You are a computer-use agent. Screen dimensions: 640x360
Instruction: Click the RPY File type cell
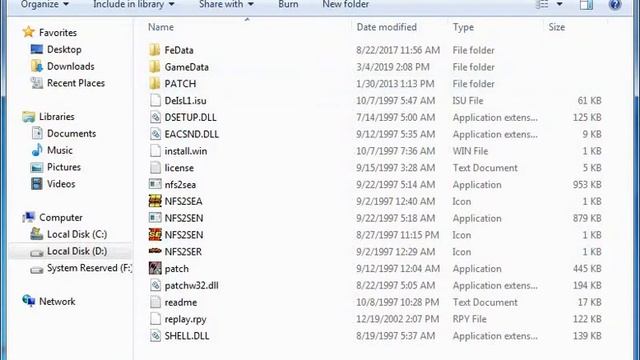click(469, 319)
